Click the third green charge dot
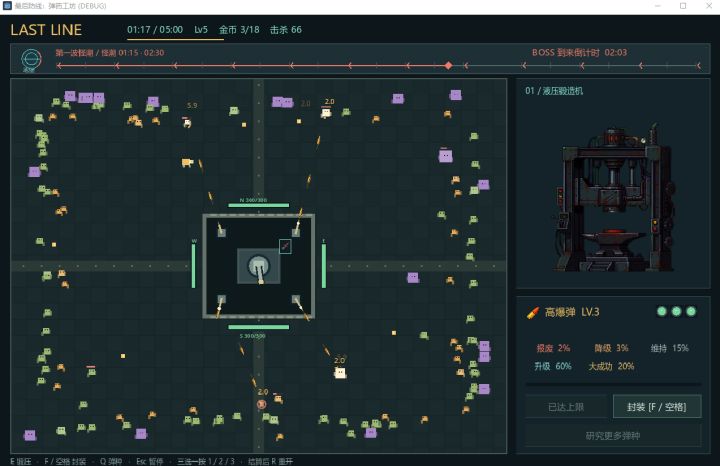This screenshot has height=466, width=720. point(691,312)
